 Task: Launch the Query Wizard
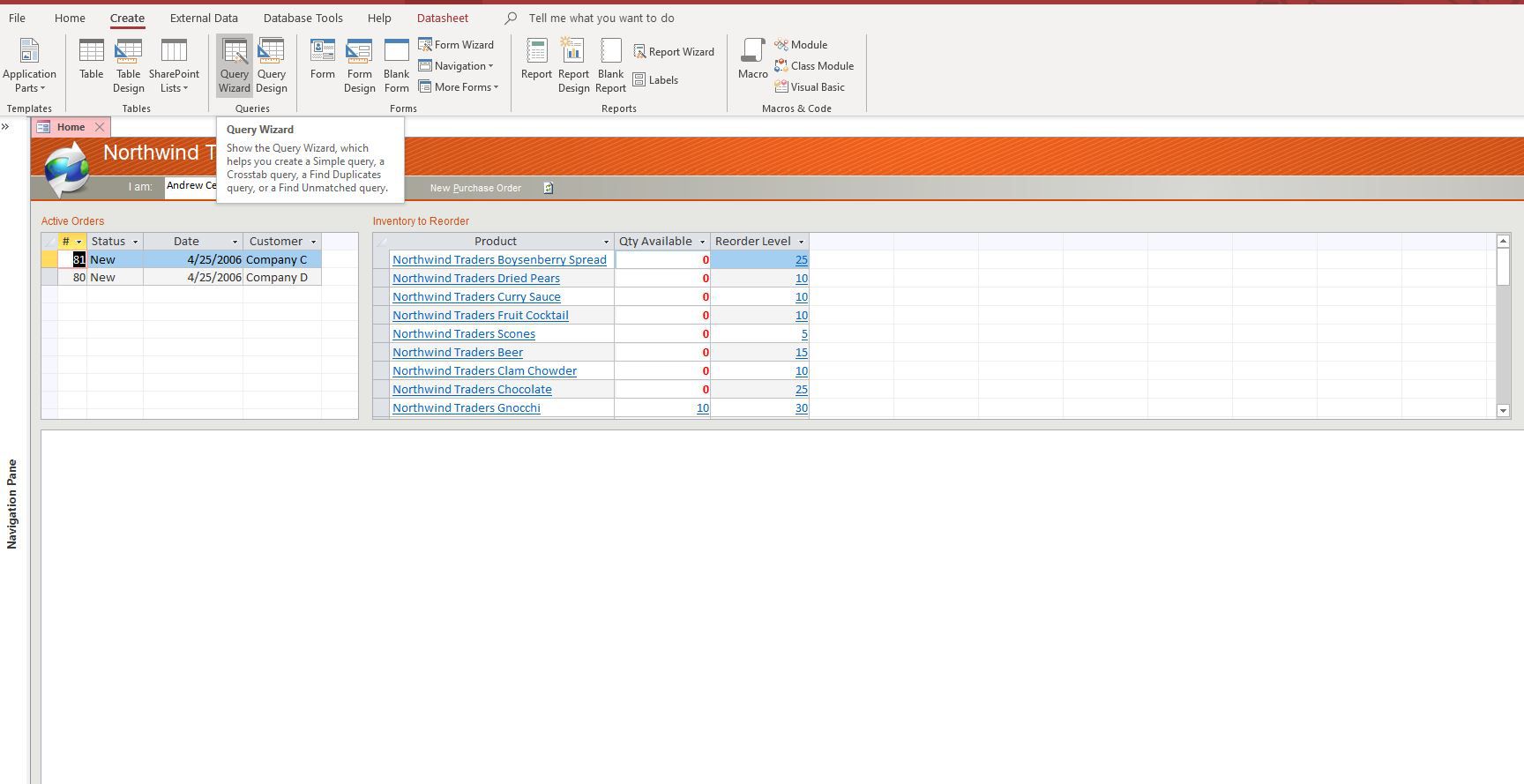pyautogui.click(x=235, y=66)
